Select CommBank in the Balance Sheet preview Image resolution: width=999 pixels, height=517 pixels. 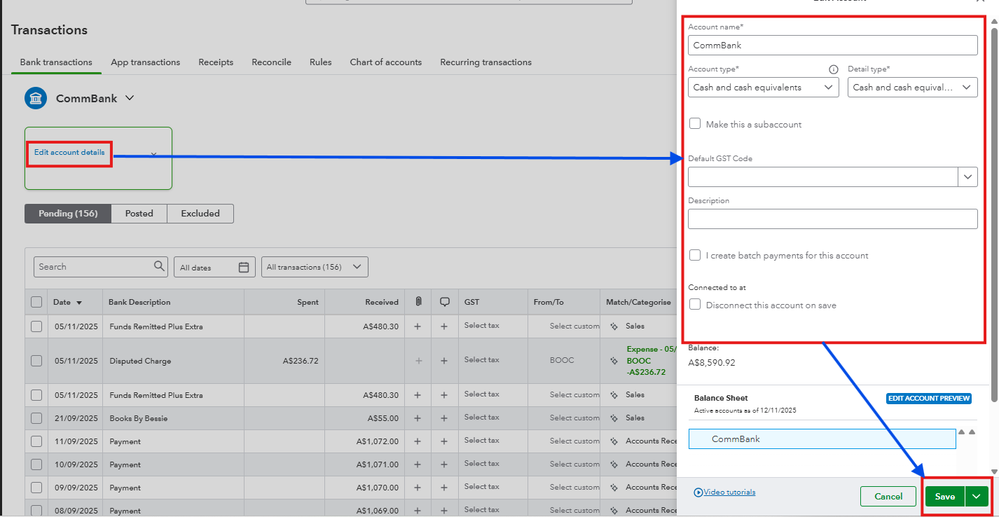[x=822, y=439]
